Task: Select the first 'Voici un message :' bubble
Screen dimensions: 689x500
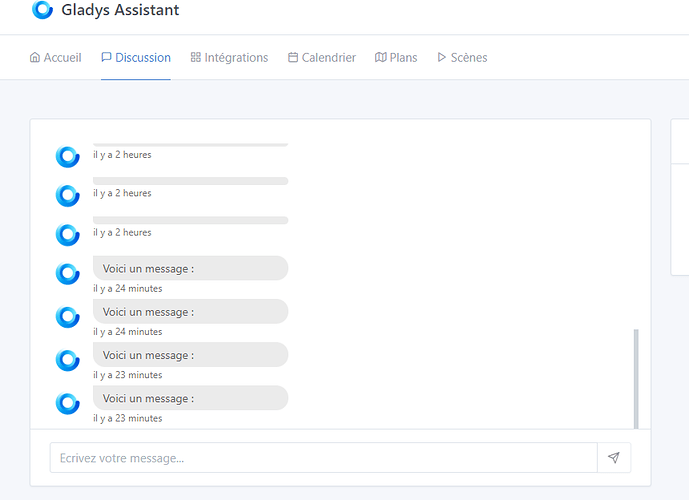Action: (190, 268)
